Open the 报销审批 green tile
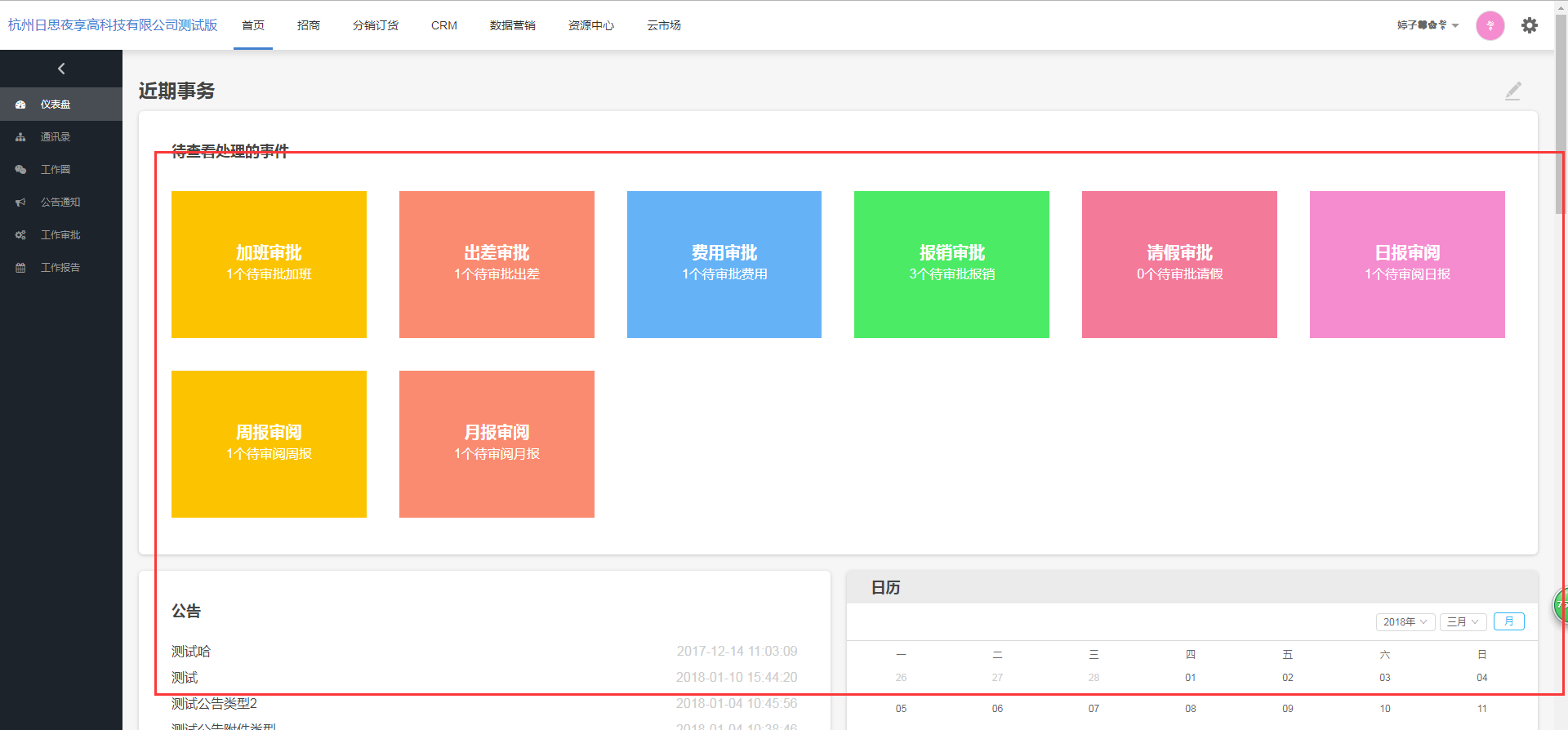1568x730 pixels. click(951, 264)
